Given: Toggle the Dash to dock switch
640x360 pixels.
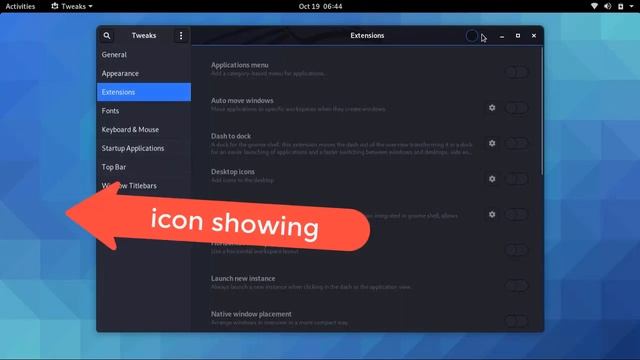Looking at the screenshot, I should pyautogui.click(x=516, y=143).
